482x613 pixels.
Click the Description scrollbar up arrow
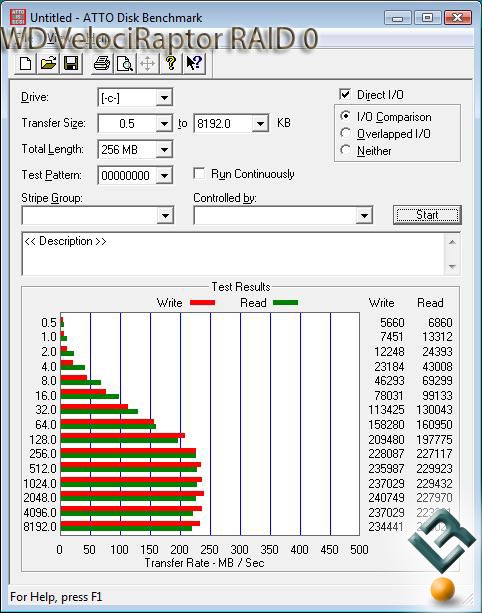(x=452, y=242)
